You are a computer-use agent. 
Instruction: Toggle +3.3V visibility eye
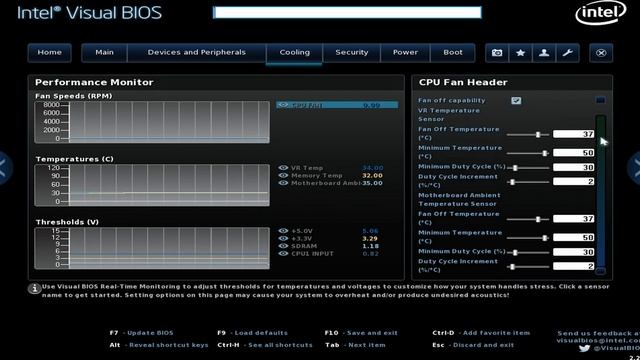pos(283,238)
